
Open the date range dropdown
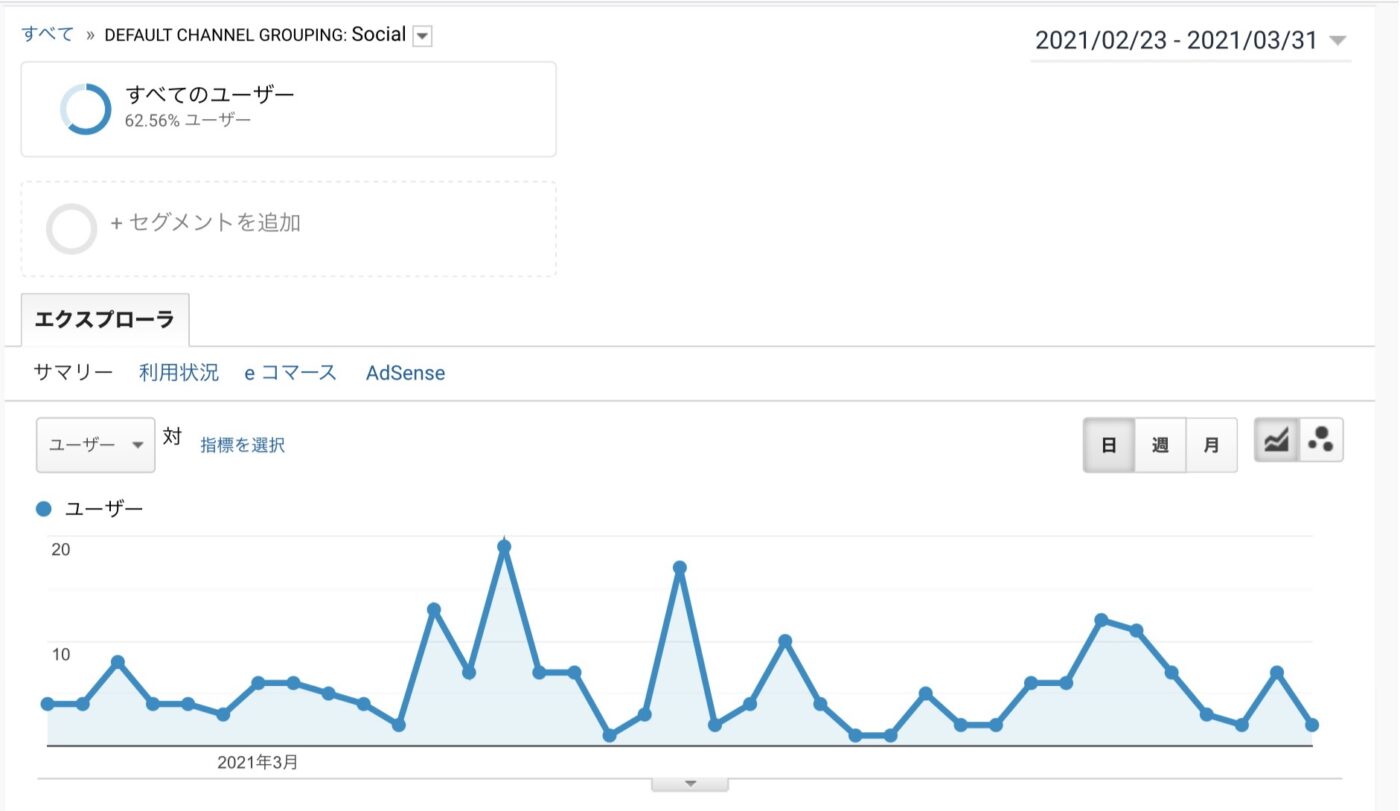click(1190, 41)
